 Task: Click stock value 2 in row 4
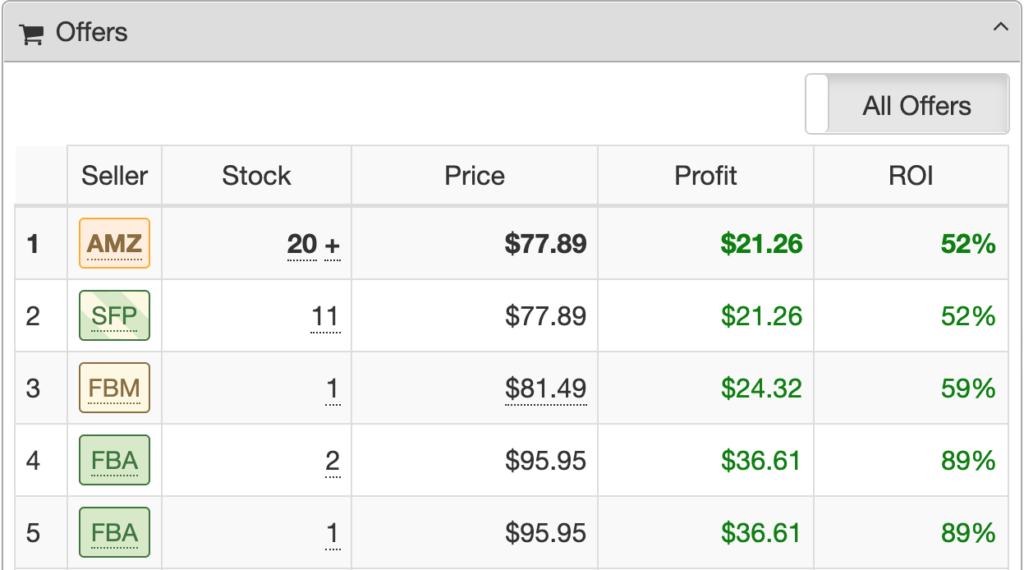(332, 461)
